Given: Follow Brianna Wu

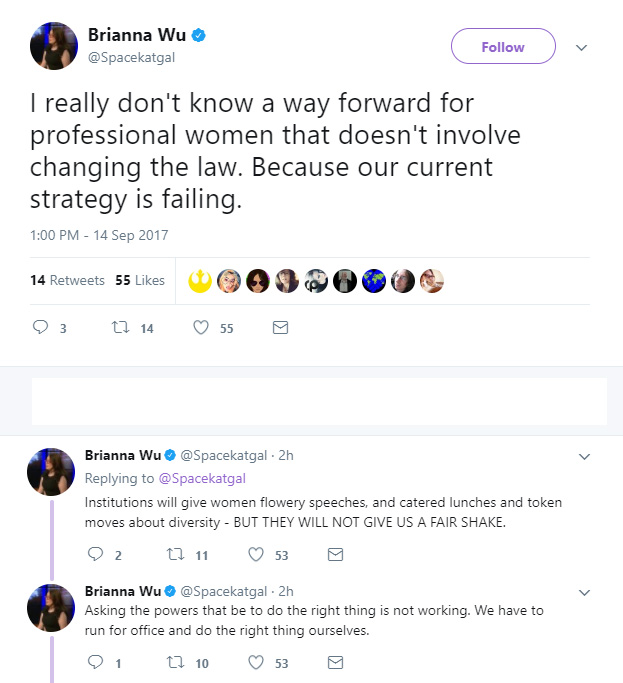Looking at the screenshot, I should point(503,46).
